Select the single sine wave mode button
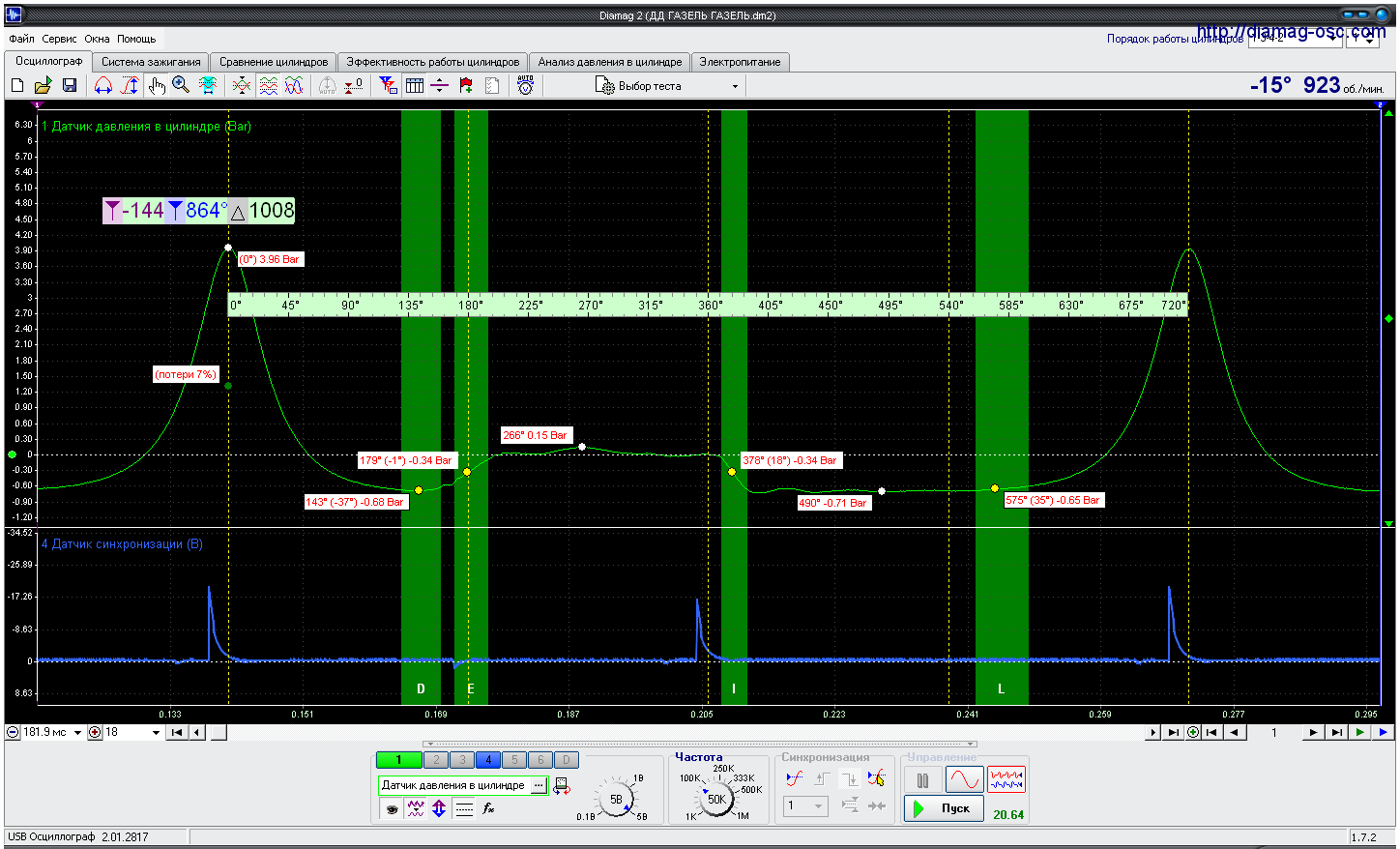1400x849 pixels. coord(965,779)
